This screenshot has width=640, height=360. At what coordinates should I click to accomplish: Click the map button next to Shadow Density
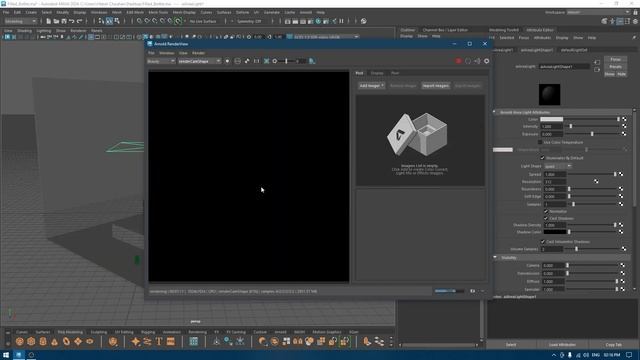pos(621,225)
